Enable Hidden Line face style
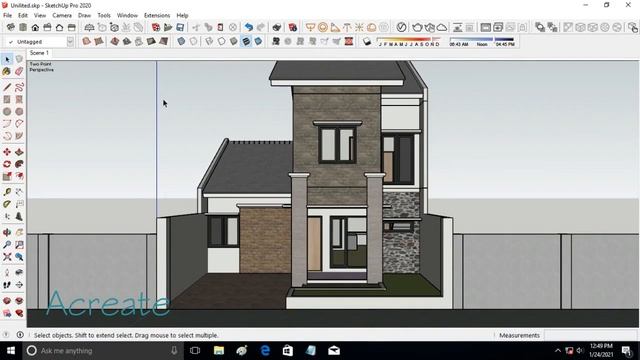Screen dimensions: 640x360 (x=221, y=41)
